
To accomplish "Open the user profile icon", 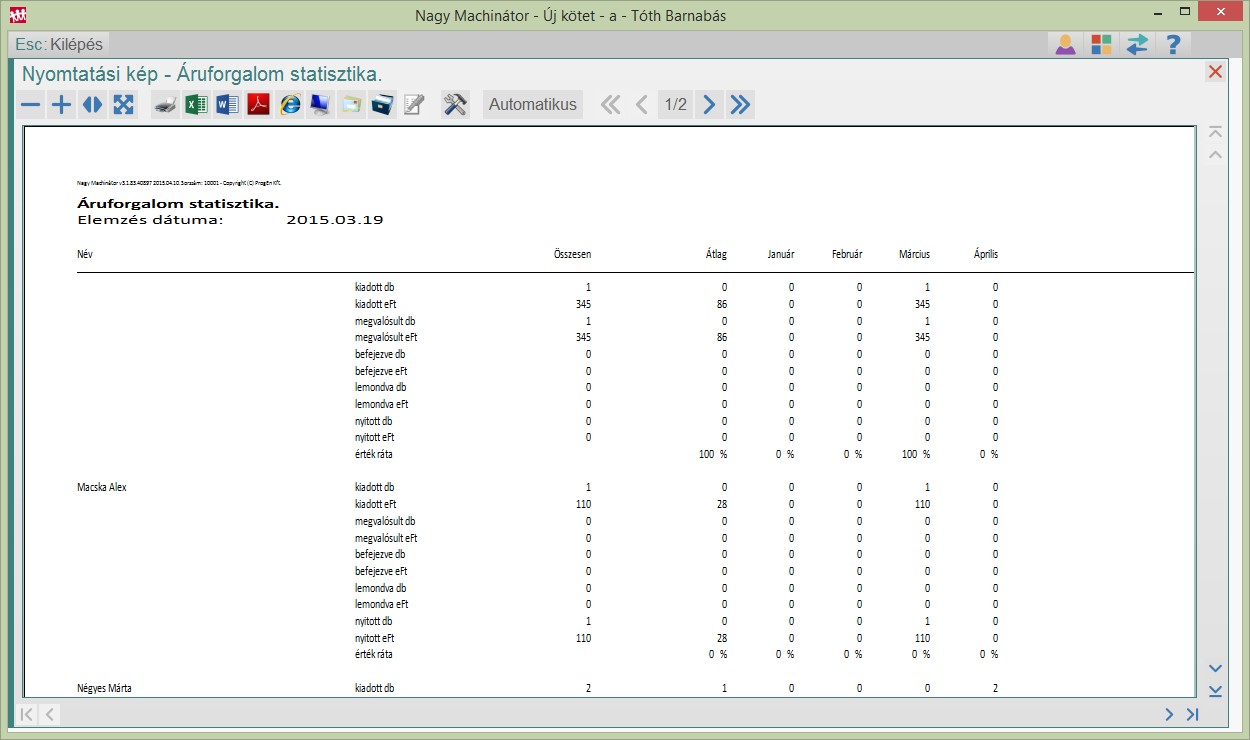I will 1065,45.
